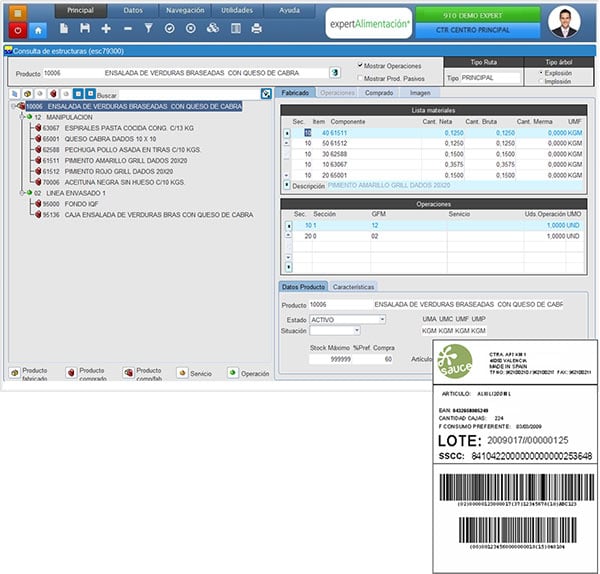Click the red power button
The width and height of the screenshot is (600, 574).
pyautogui.click(x=18, y=30)
